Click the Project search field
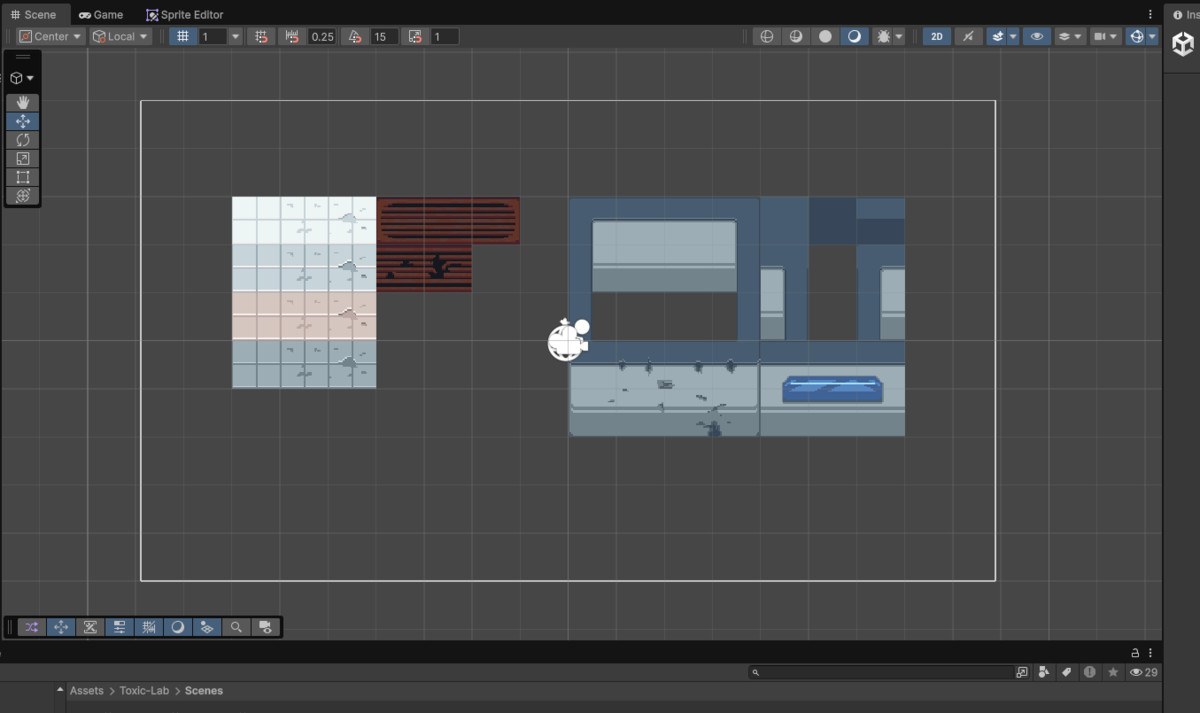Image resolution: width=1200 pixels, height=713 pixels. [881, 672]
